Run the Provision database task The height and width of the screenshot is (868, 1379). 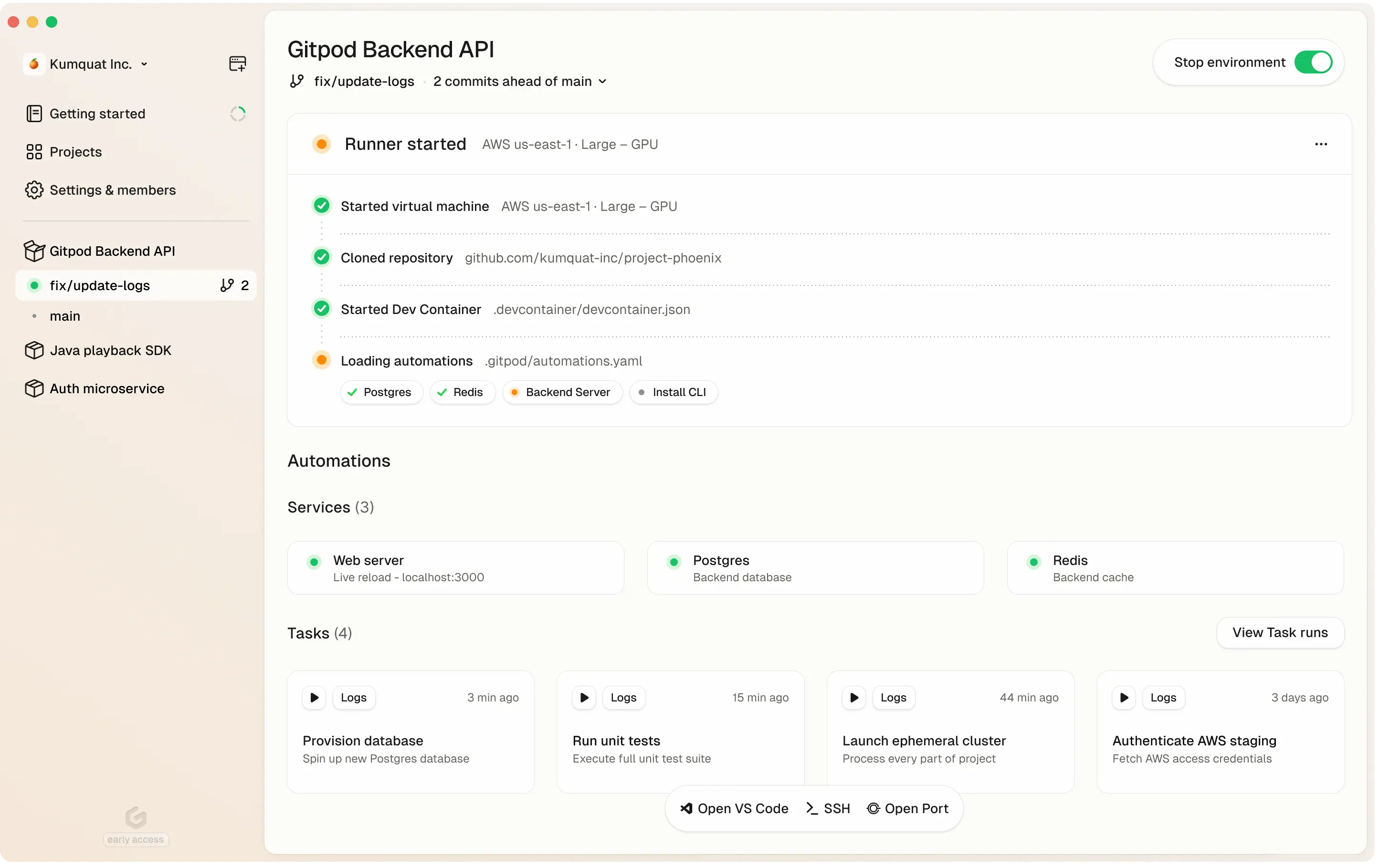pyautogui.click(x=314, y=698)
